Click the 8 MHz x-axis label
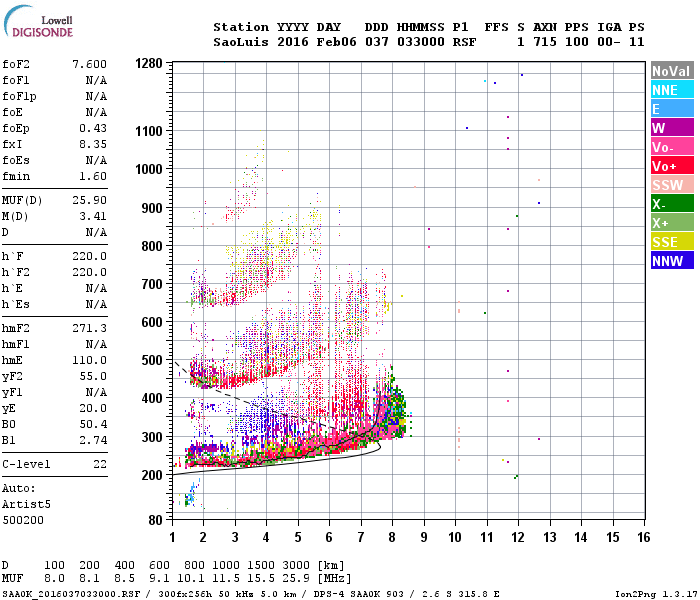 point(392,537)
